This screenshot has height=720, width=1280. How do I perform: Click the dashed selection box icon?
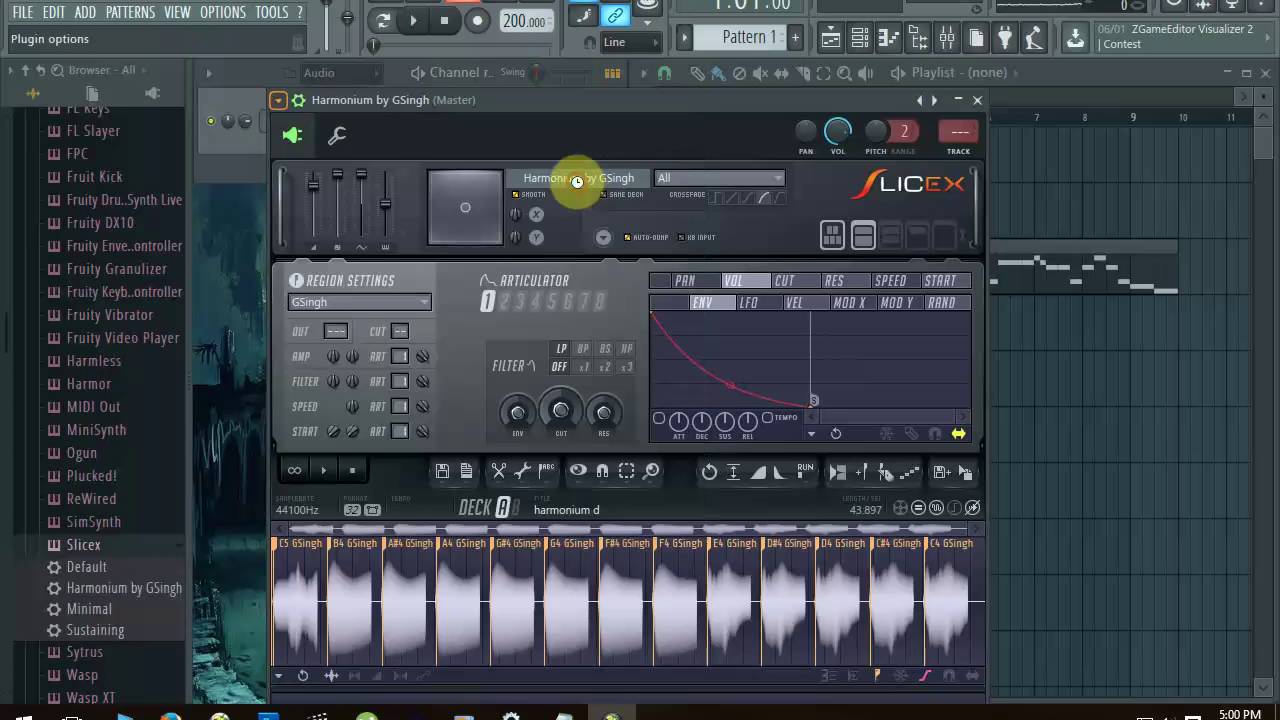coord(626,471)
